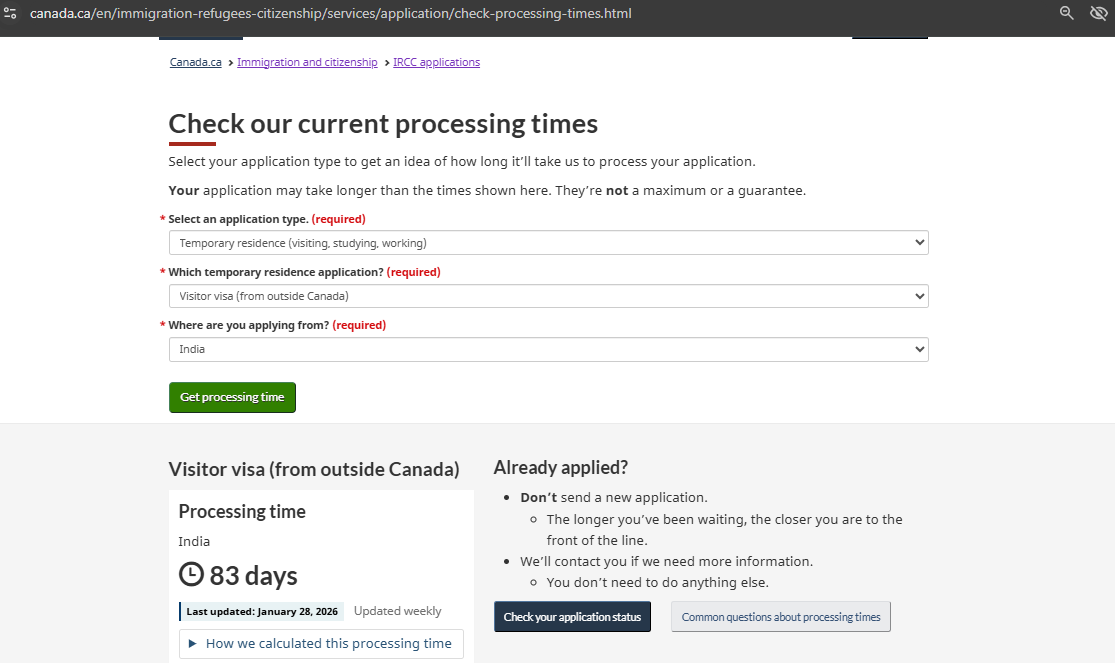Click the Check your application status button
1115x663 pixels.
pyautogui.click(x=572, y=617)
